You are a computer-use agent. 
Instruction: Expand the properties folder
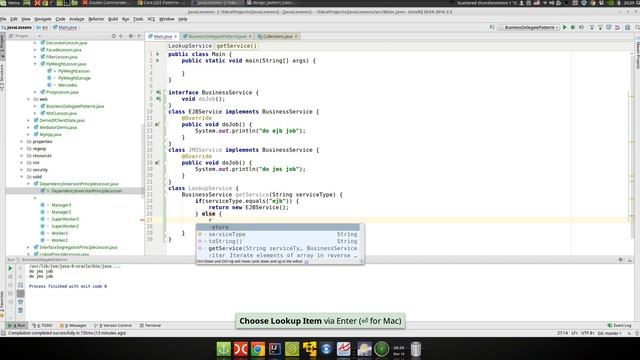click(22, 142)
